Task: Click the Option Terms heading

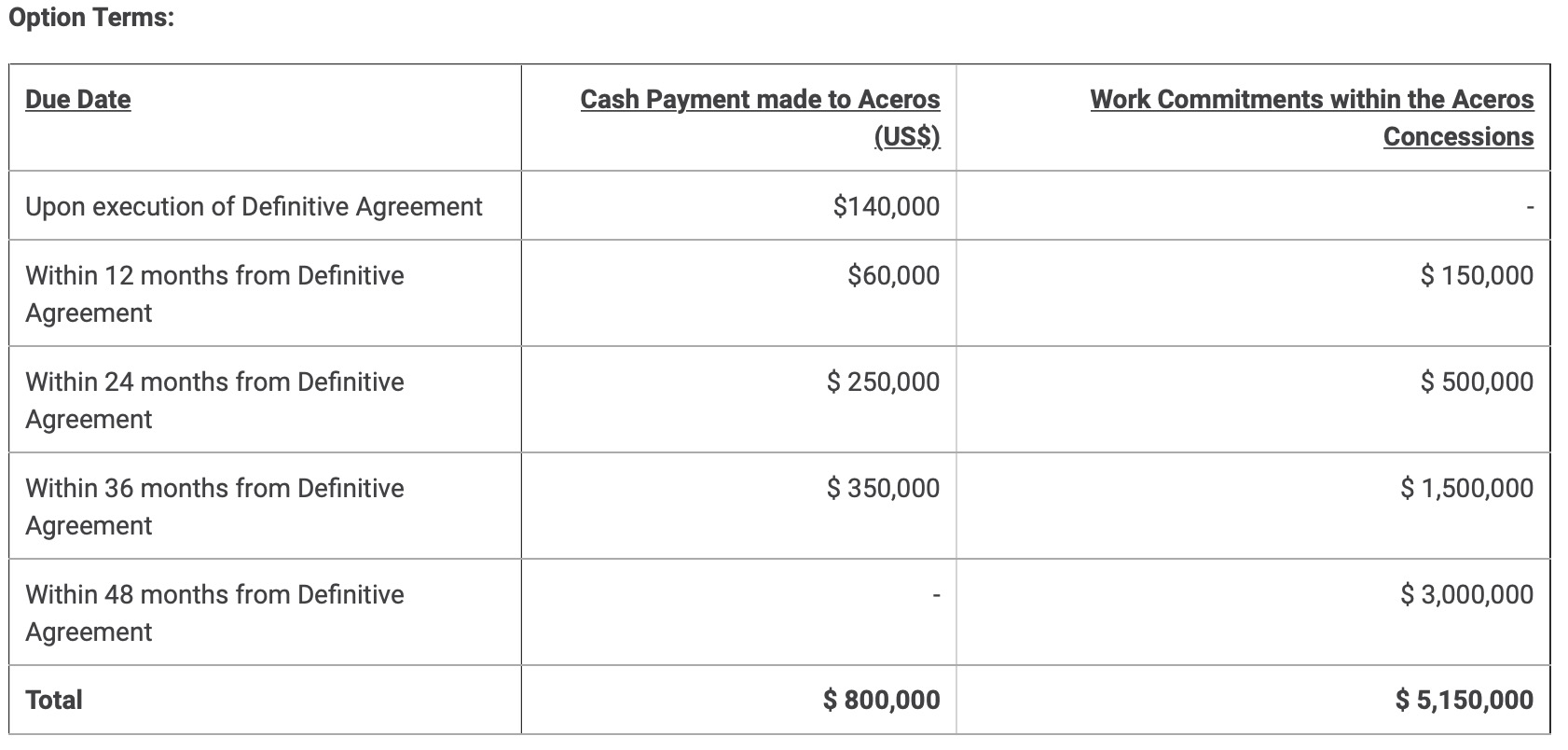Action: (91, 18)
